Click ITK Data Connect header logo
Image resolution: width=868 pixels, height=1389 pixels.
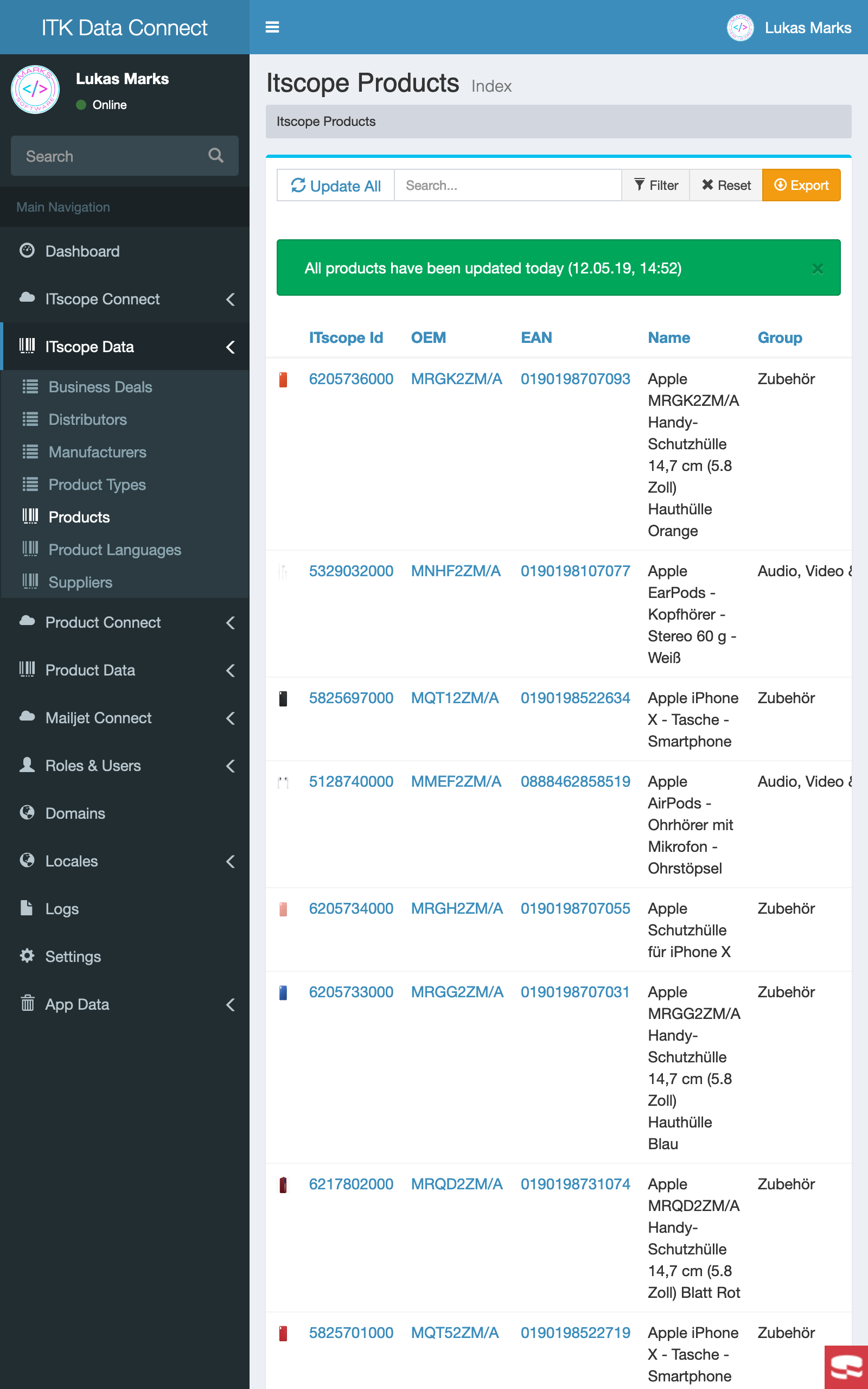(125, 27)
